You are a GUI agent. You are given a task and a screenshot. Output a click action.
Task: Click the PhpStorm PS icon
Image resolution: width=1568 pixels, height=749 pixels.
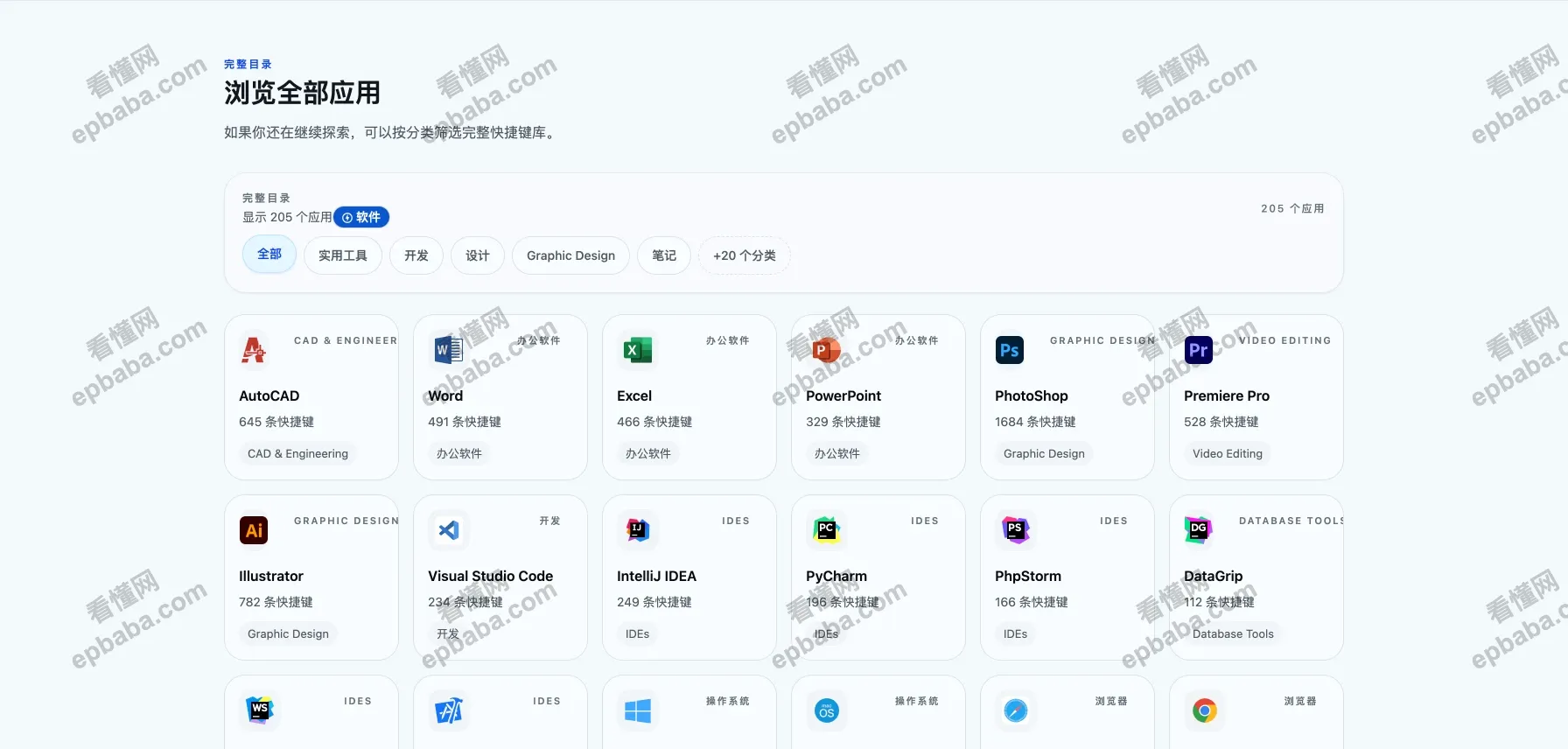(1016, 530)
